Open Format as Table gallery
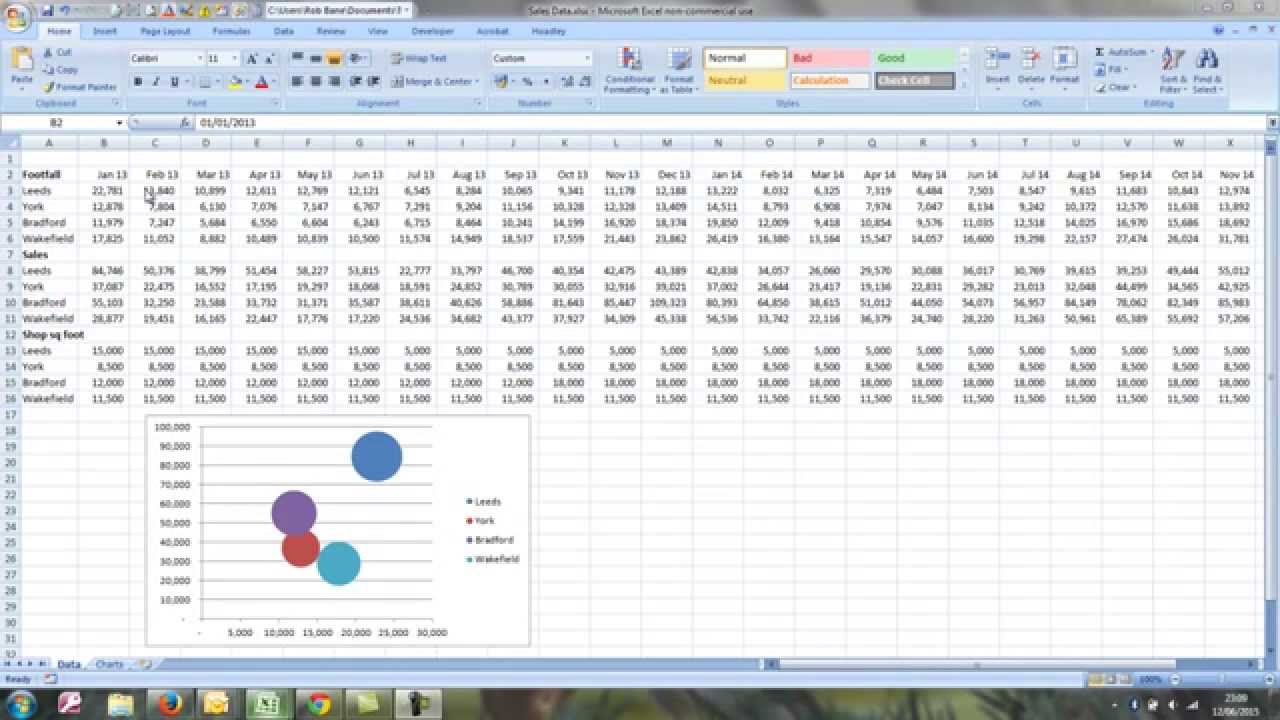This screenshot has width=1280, height=720. (x=679, y=70)
